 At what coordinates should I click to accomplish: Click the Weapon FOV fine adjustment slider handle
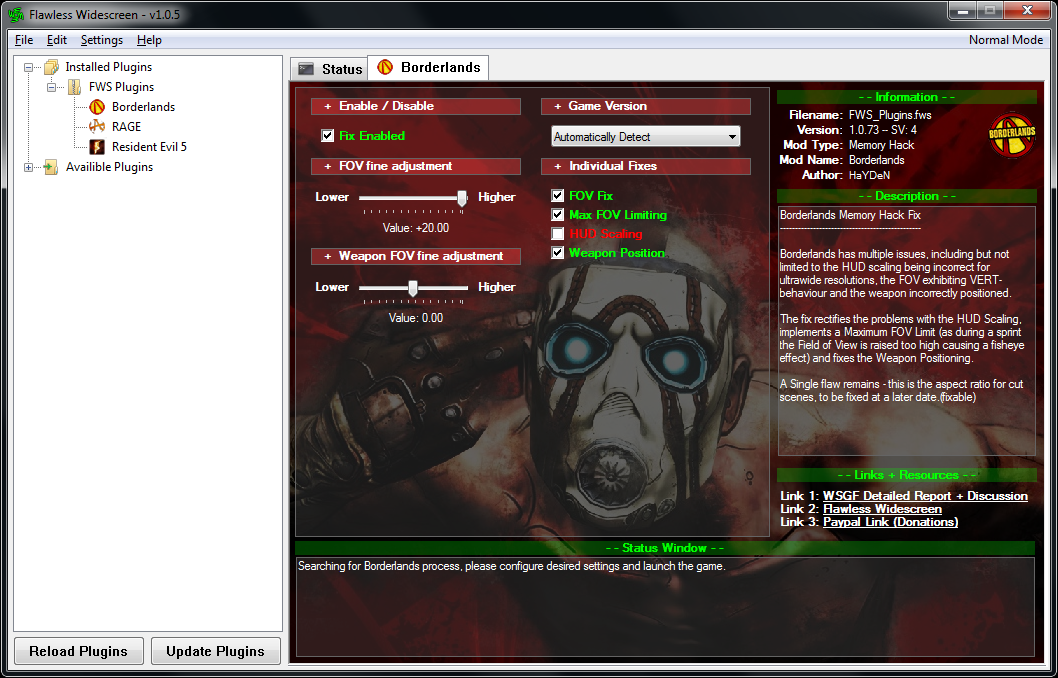click(x=413, y=288)
